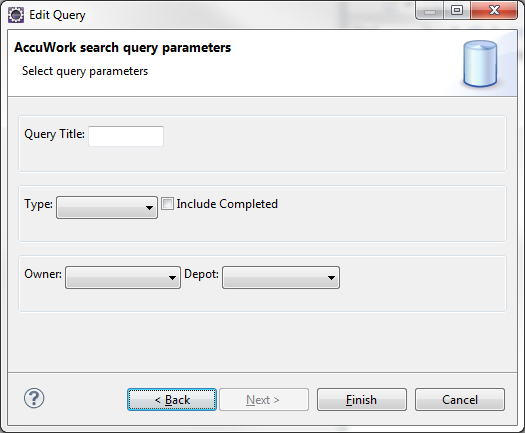Image resolution: width=525 pixels, height=433 pixels.
Task: Cancel the Edit Query dialog
Action: [460, 400]
